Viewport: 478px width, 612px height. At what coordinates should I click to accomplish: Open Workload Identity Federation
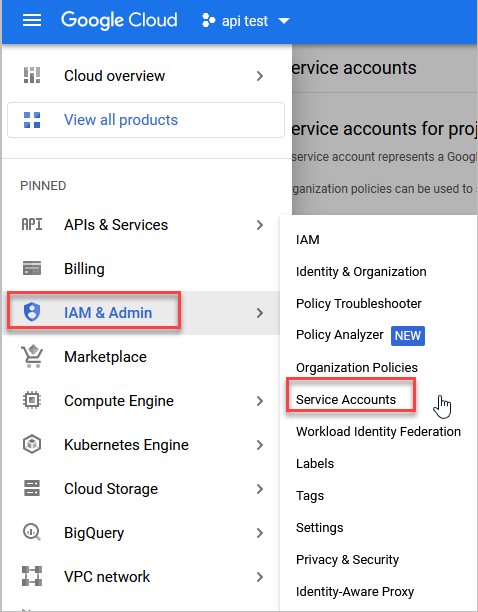point(378,431)
